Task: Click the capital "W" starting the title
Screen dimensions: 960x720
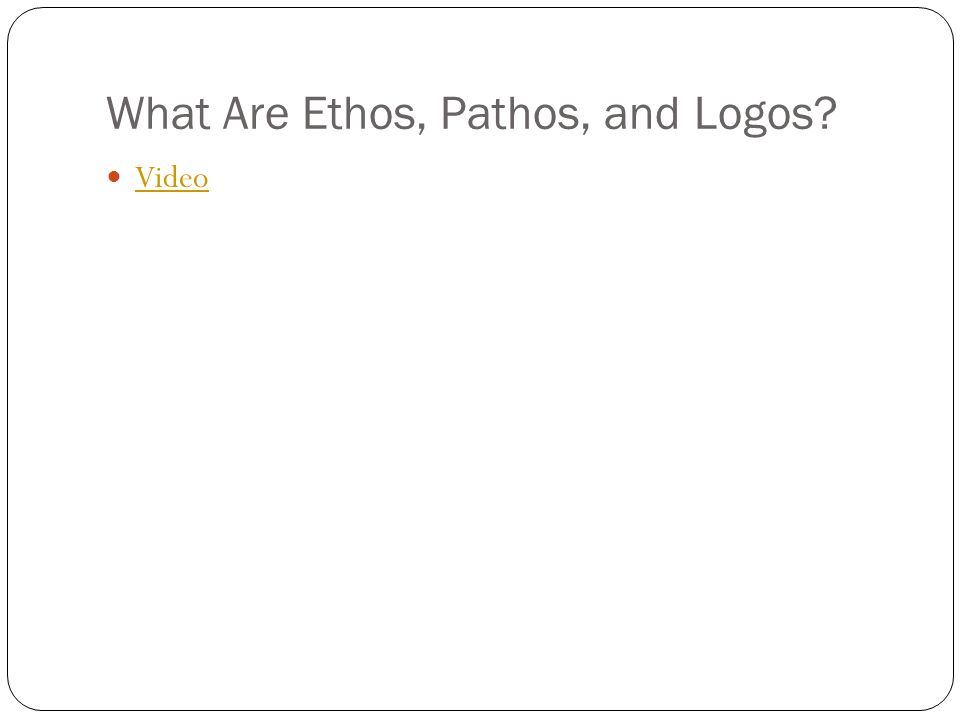Action: coord(127,113)
